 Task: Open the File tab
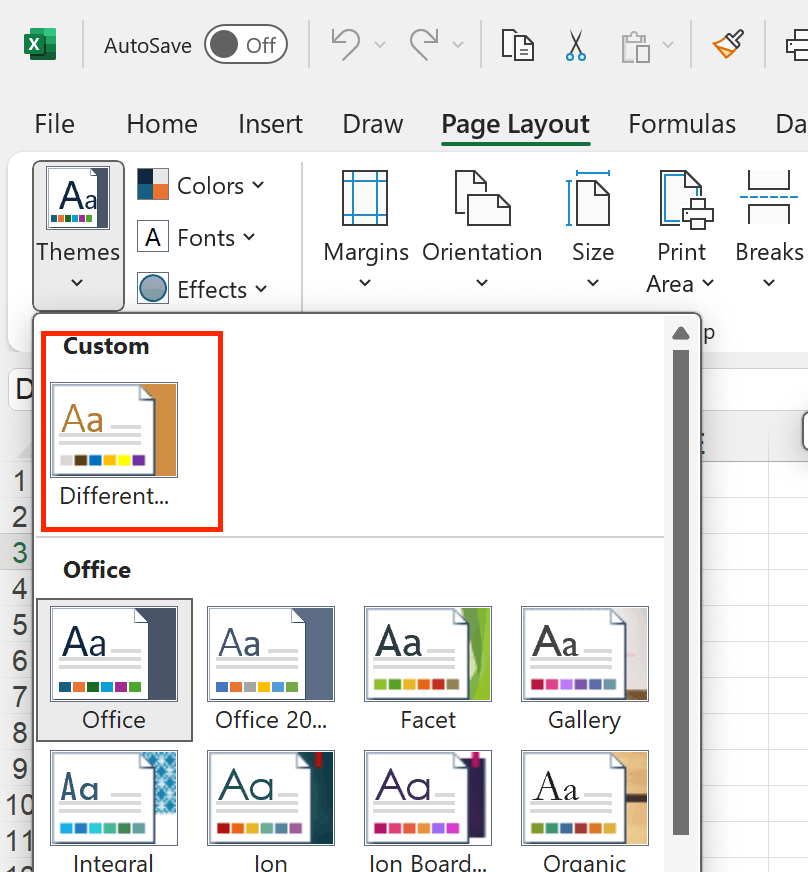(x=54, y=123)
